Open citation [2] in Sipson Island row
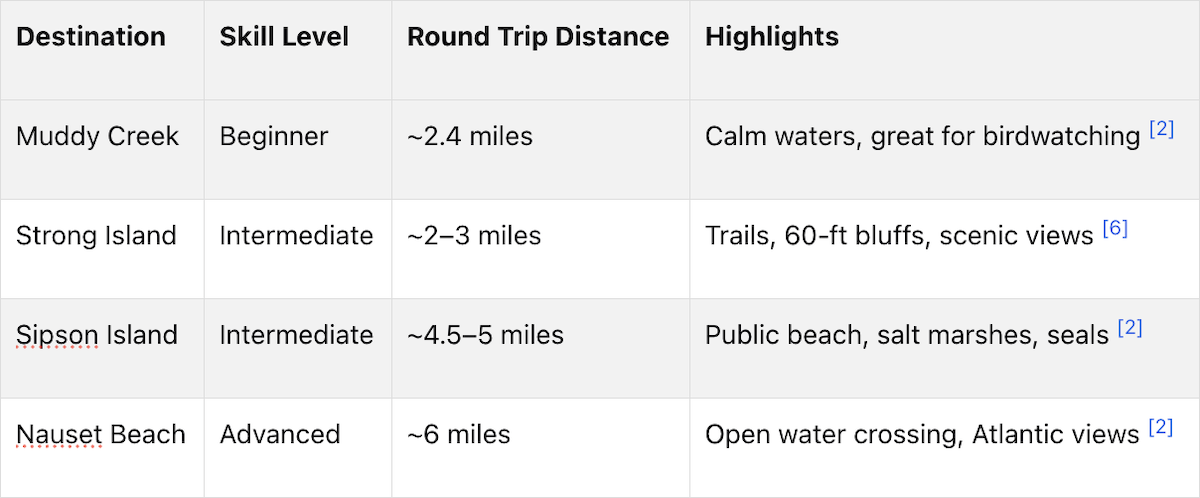Image resolution: width=1200 pixels, height=498 pixels. tap(1130, 328)
